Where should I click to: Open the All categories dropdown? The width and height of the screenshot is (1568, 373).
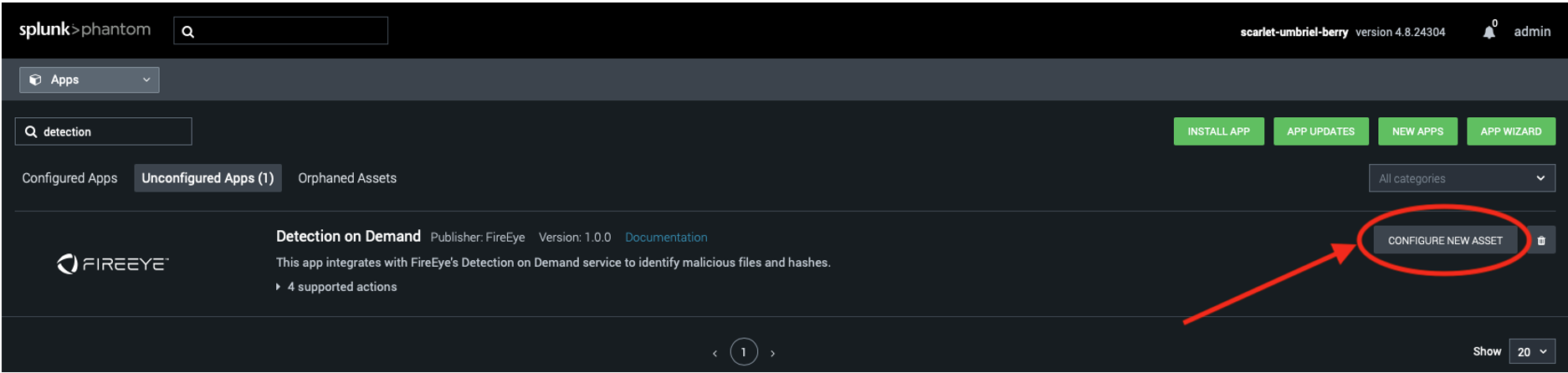coord(1461,178)
